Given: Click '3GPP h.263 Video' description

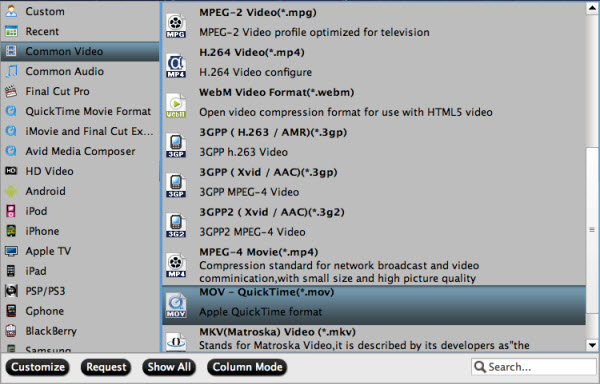Looking at the screenshot, I should pos(243,152).
